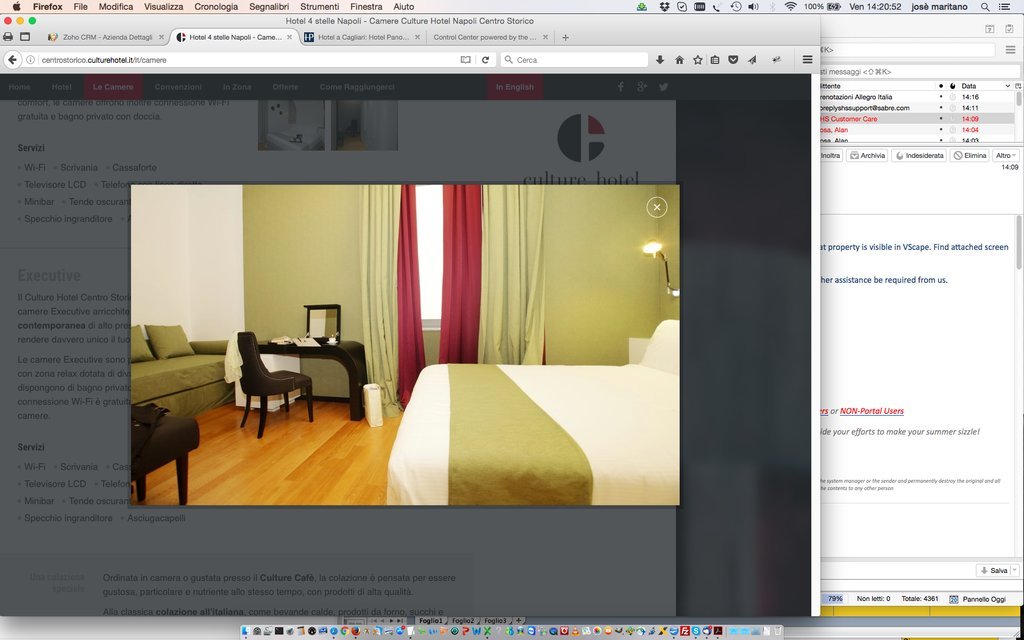Image resolution: width=1024 pixels, height=640 pixels.
Task: Select Foglio2 sheet tab
Action: [463, 620]
